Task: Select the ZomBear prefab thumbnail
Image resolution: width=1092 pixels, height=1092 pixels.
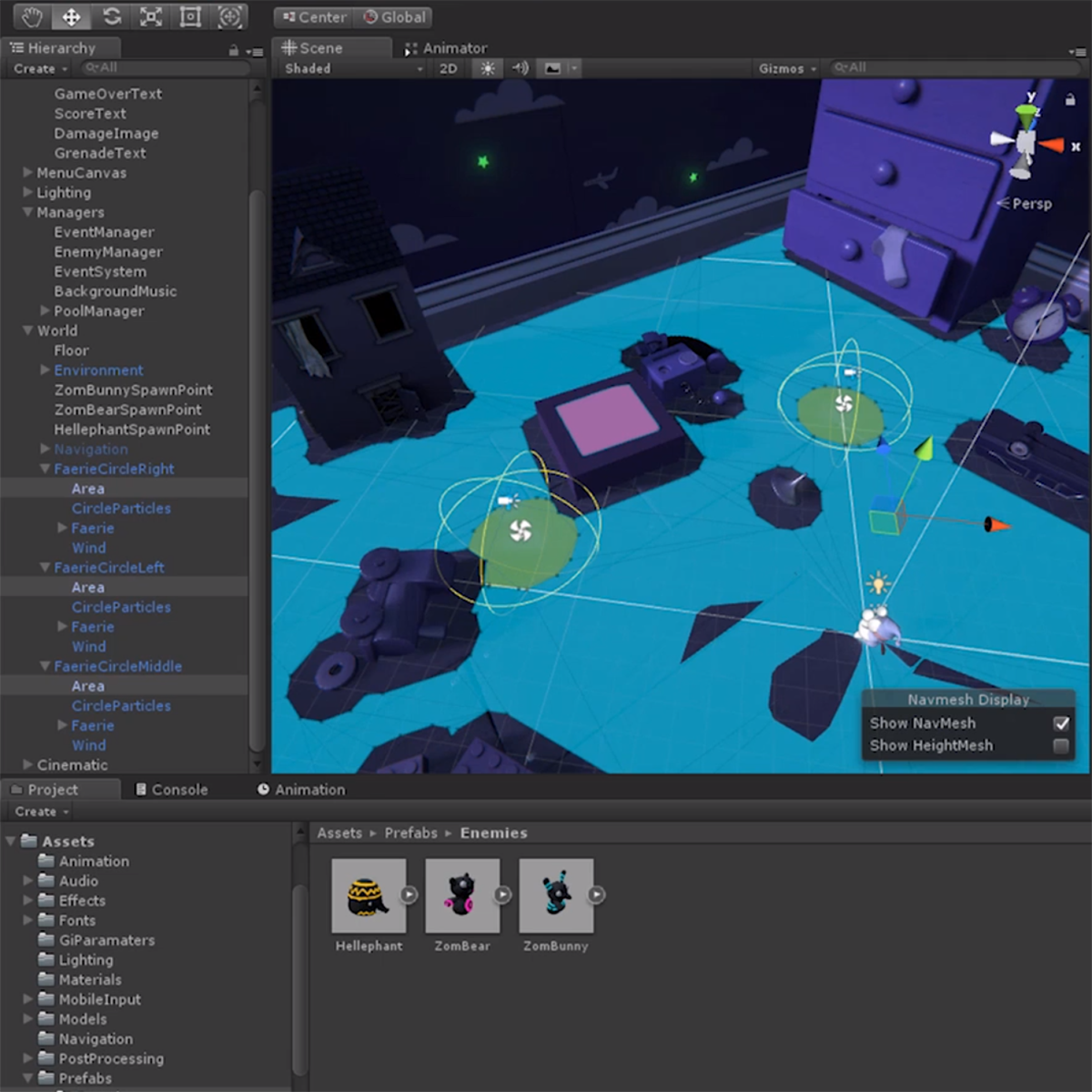Action: (x=462, y=895)
